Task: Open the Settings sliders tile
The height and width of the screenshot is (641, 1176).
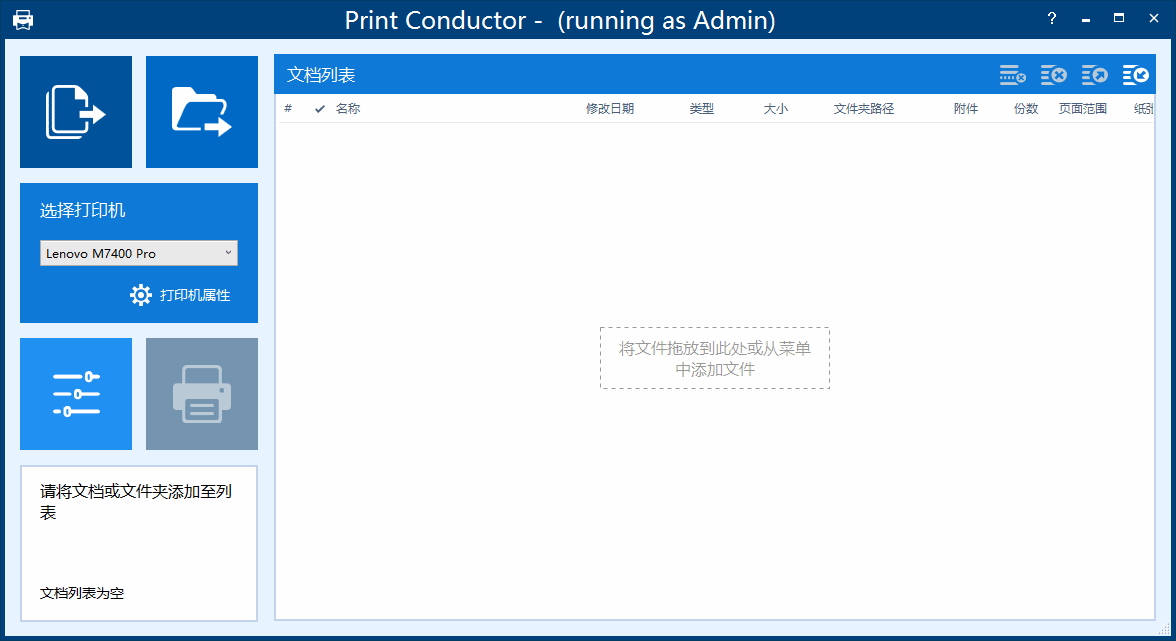Action: (x=76, y=394)
